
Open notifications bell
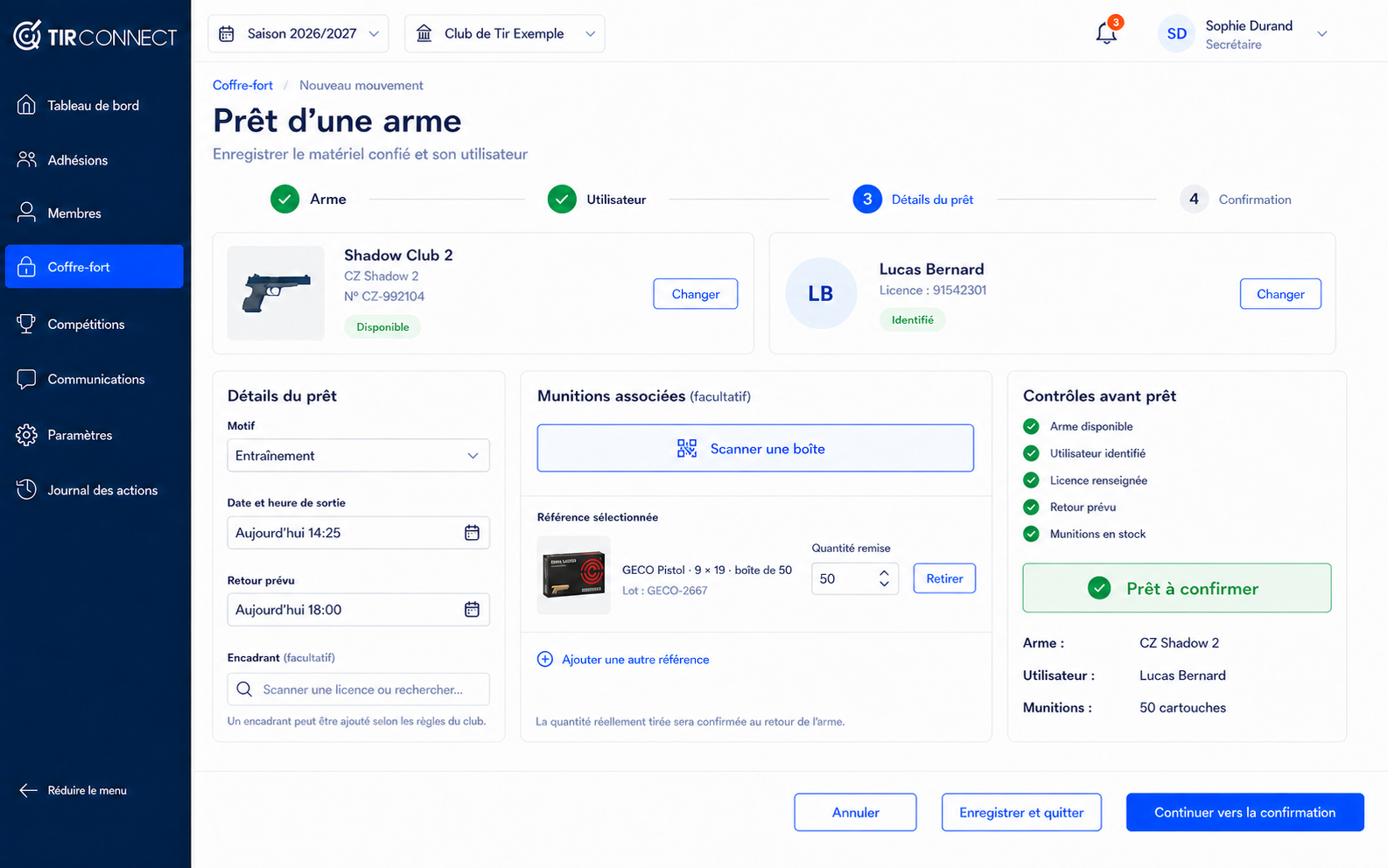(x=1106, y=33)
